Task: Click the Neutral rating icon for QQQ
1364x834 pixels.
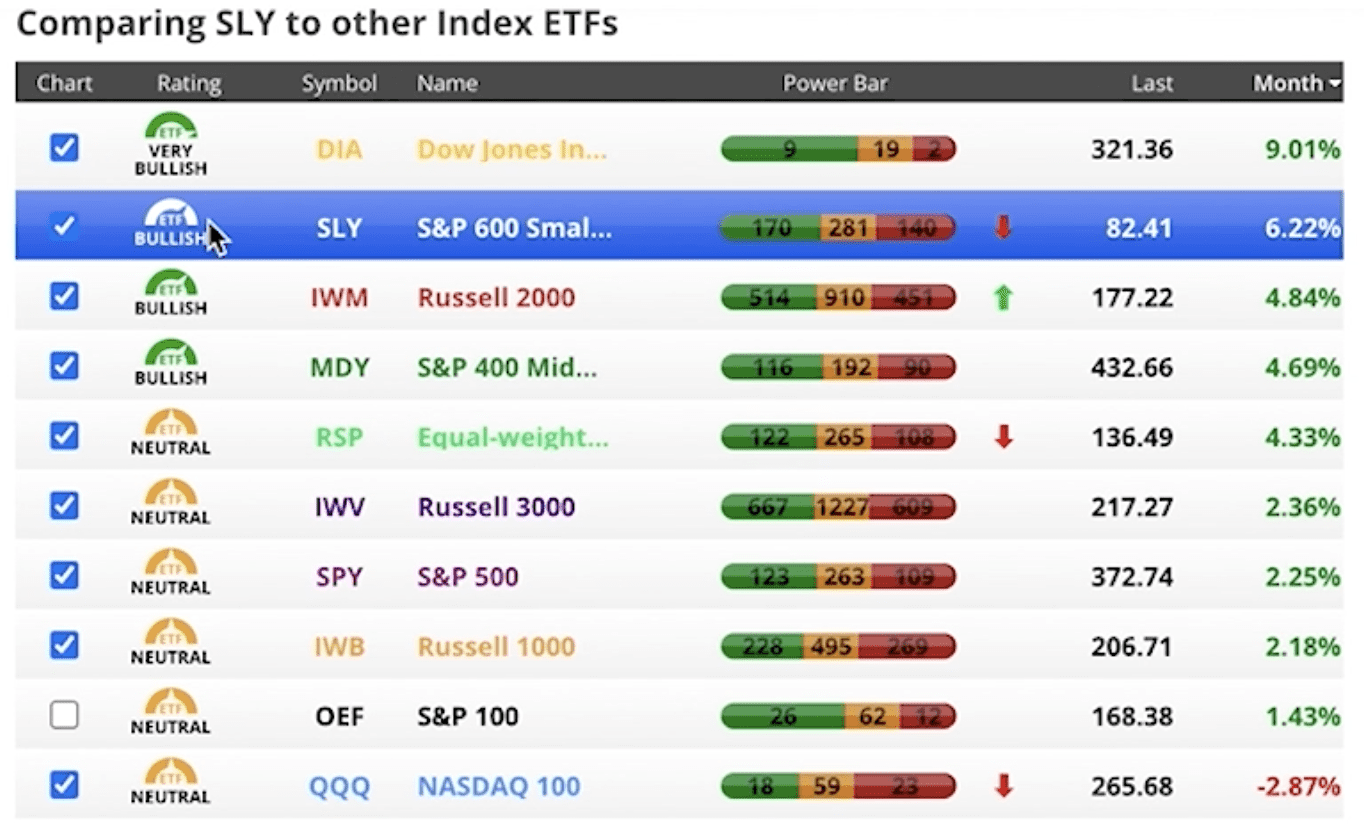Action: [170, 782]
